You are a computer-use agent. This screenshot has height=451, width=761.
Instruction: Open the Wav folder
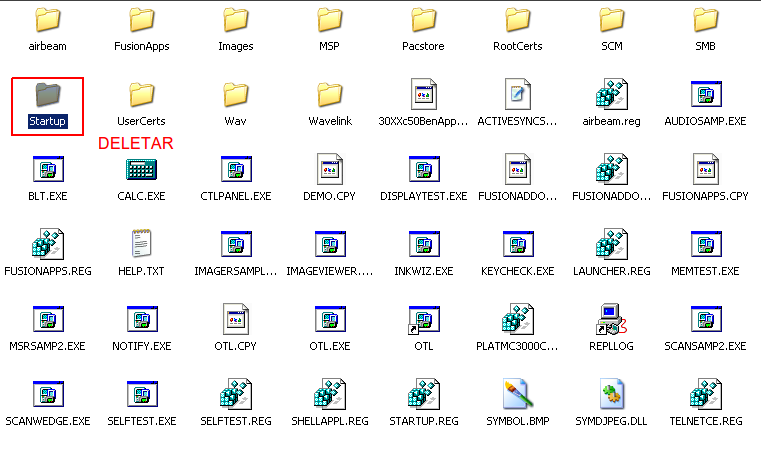(236, 95)
